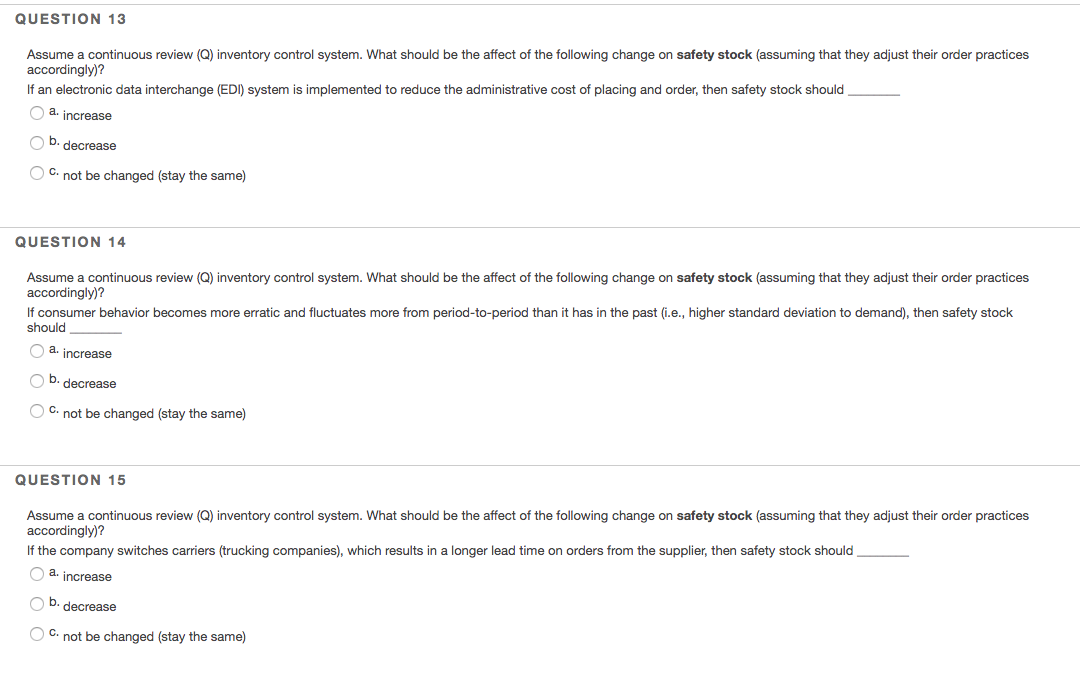This screenshot has height=678, width=1080.
Task: Click answer label "c. not be changed" under Question 15
Action: point(148,636)
